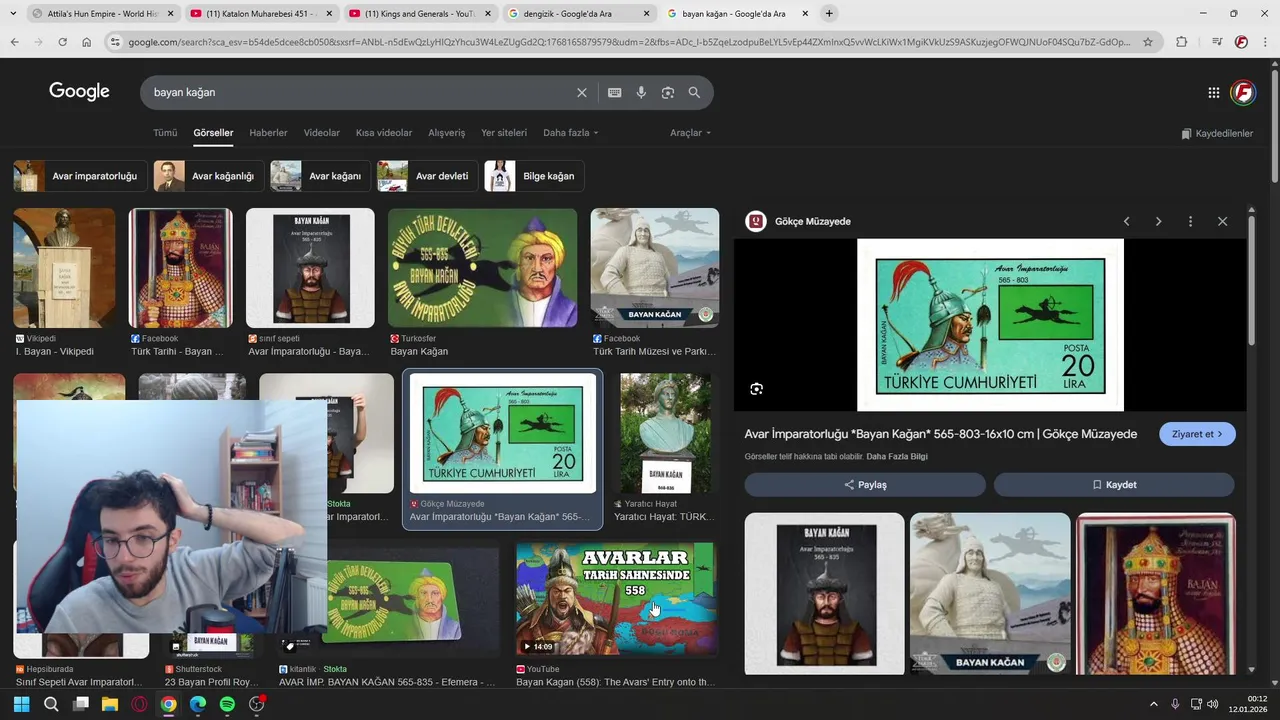Click the browser address bar

(630, 42)
